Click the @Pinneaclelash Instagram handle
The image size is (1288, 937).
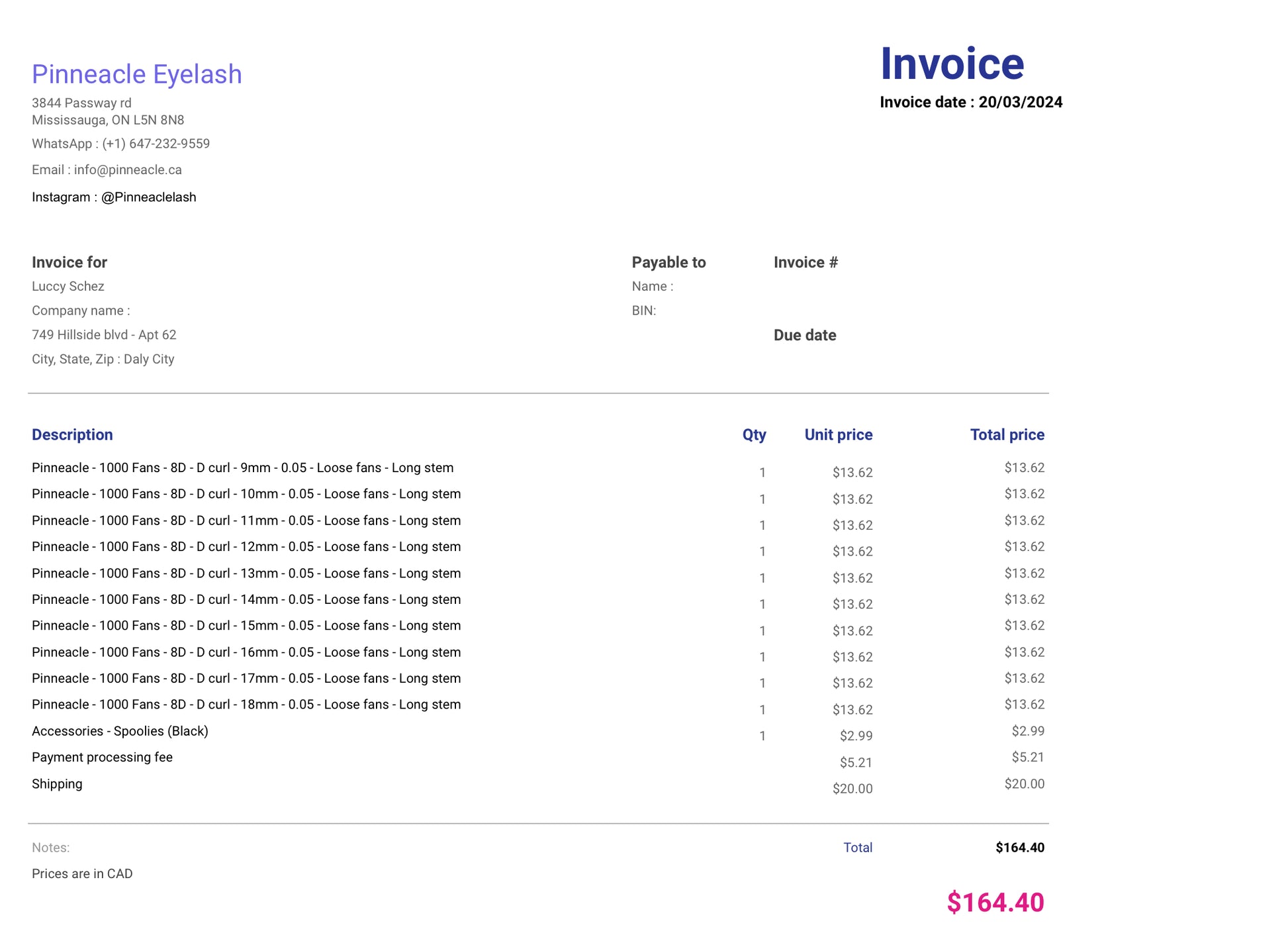(148, 197)
